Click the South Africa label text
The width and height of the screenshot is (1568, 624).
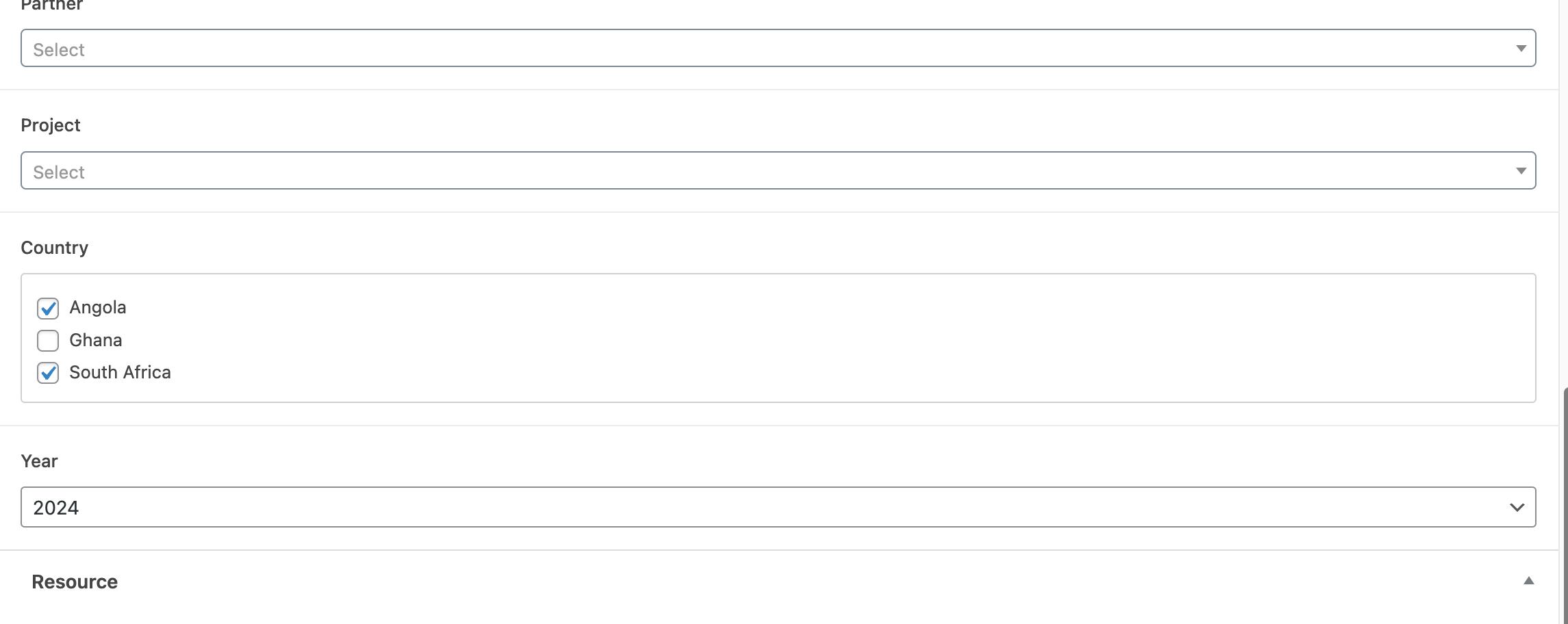[120, 372]
